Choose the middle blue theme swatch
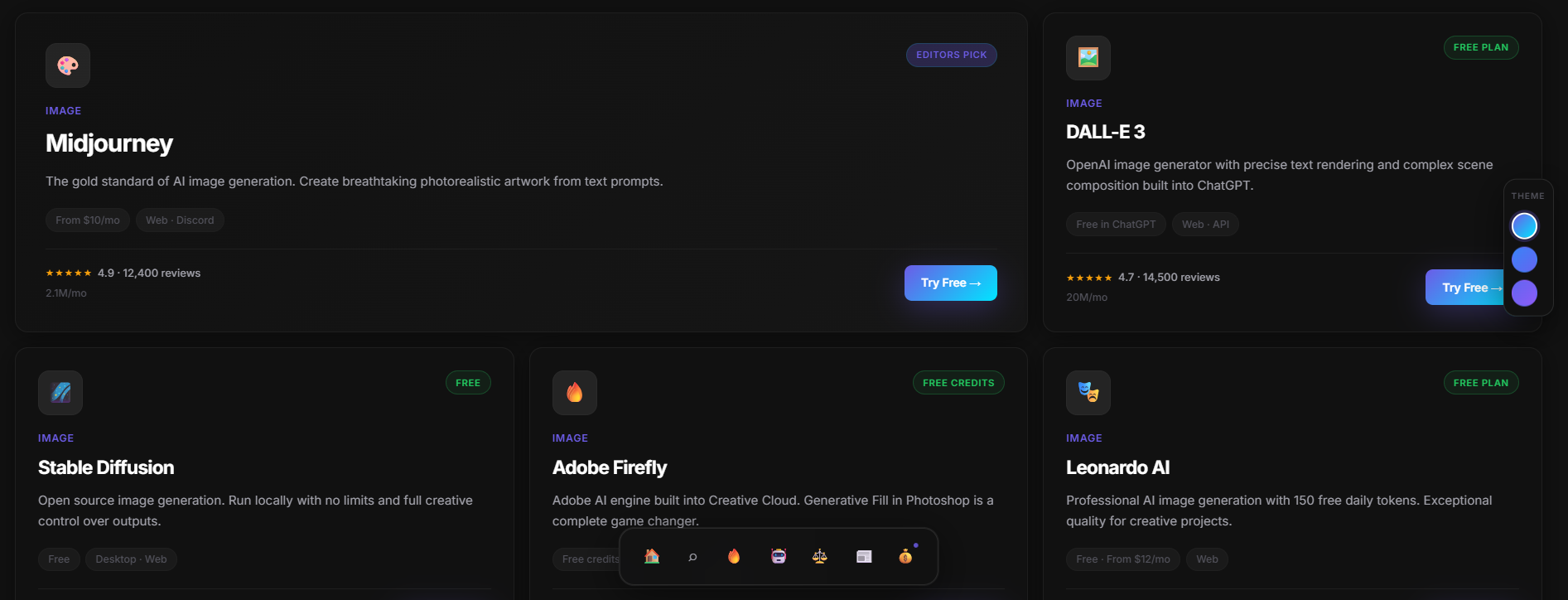Viewport: 1568px width, 600px height. click(1524, 259)
